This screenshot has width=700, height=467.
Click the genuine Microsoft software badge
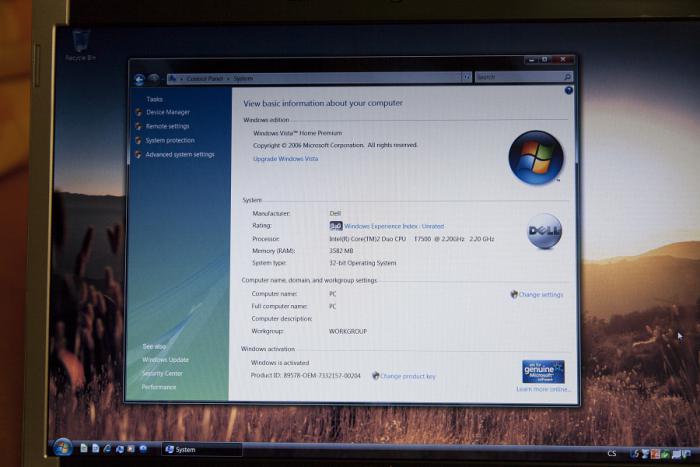543,371
